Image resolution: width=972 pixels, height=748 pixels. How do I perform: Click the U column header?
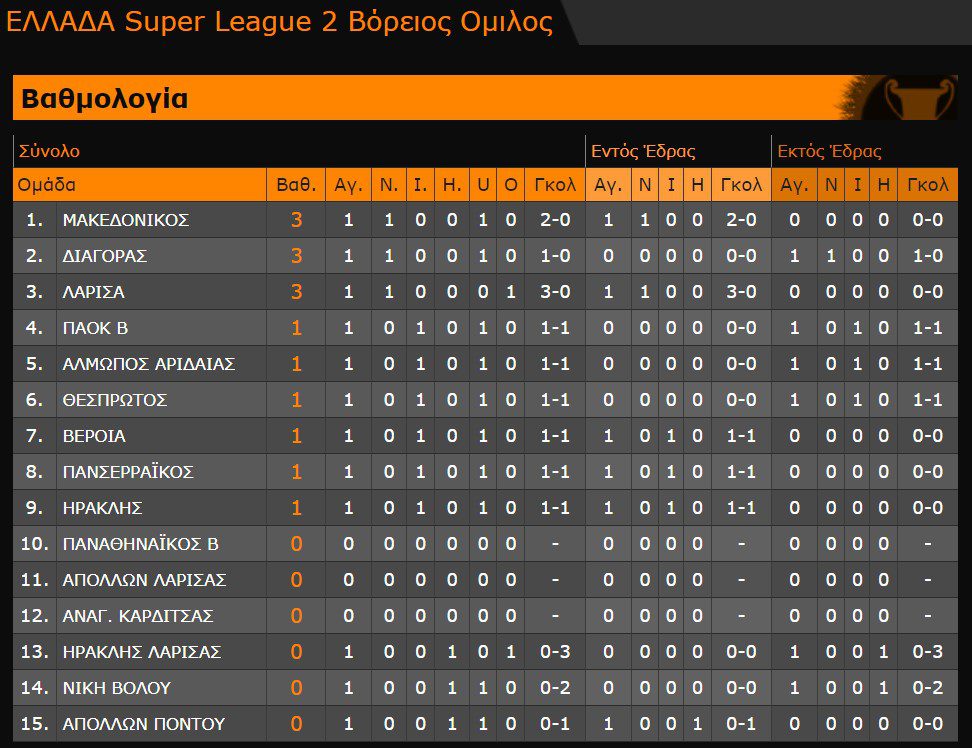(483, 185)
